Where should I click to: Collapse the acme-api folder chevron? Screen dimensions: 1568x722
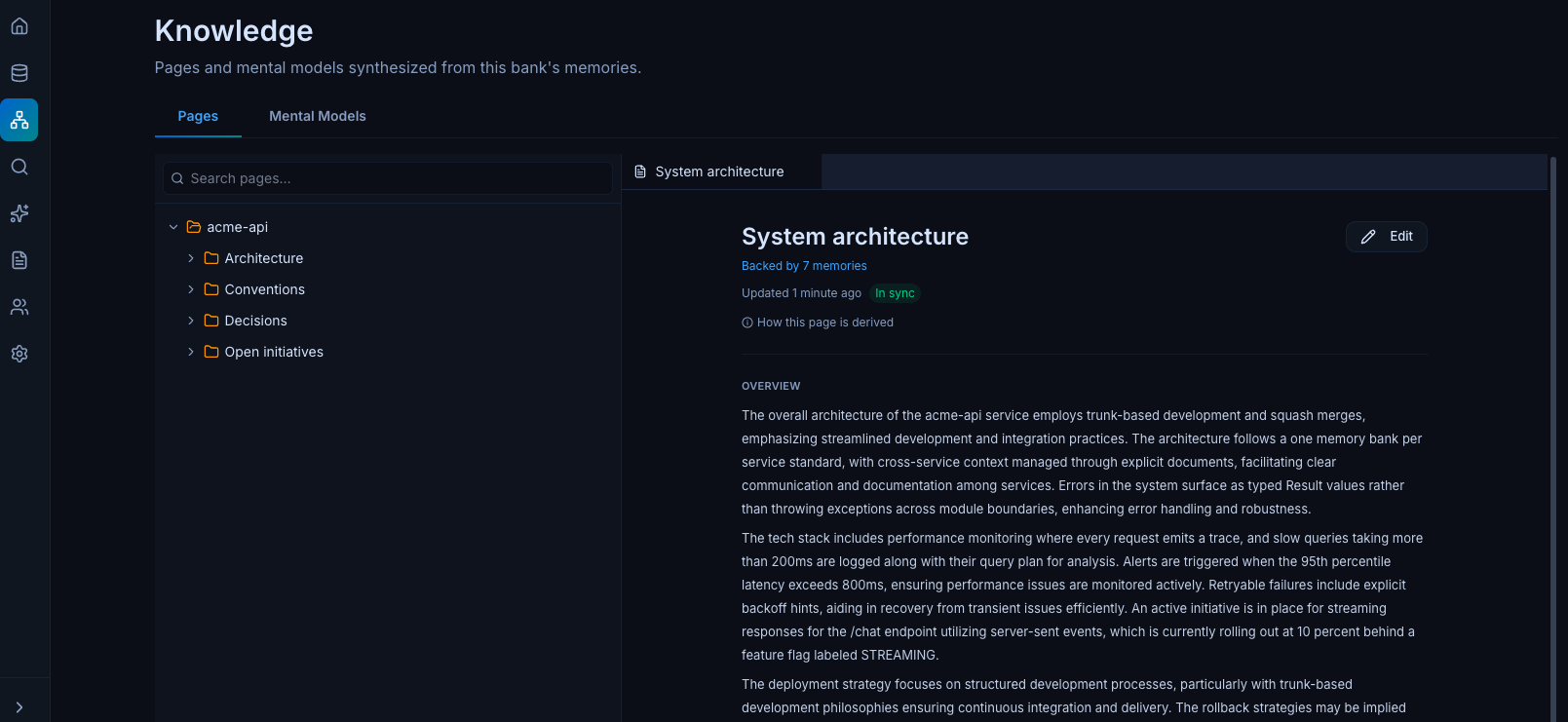coord(173,227)
